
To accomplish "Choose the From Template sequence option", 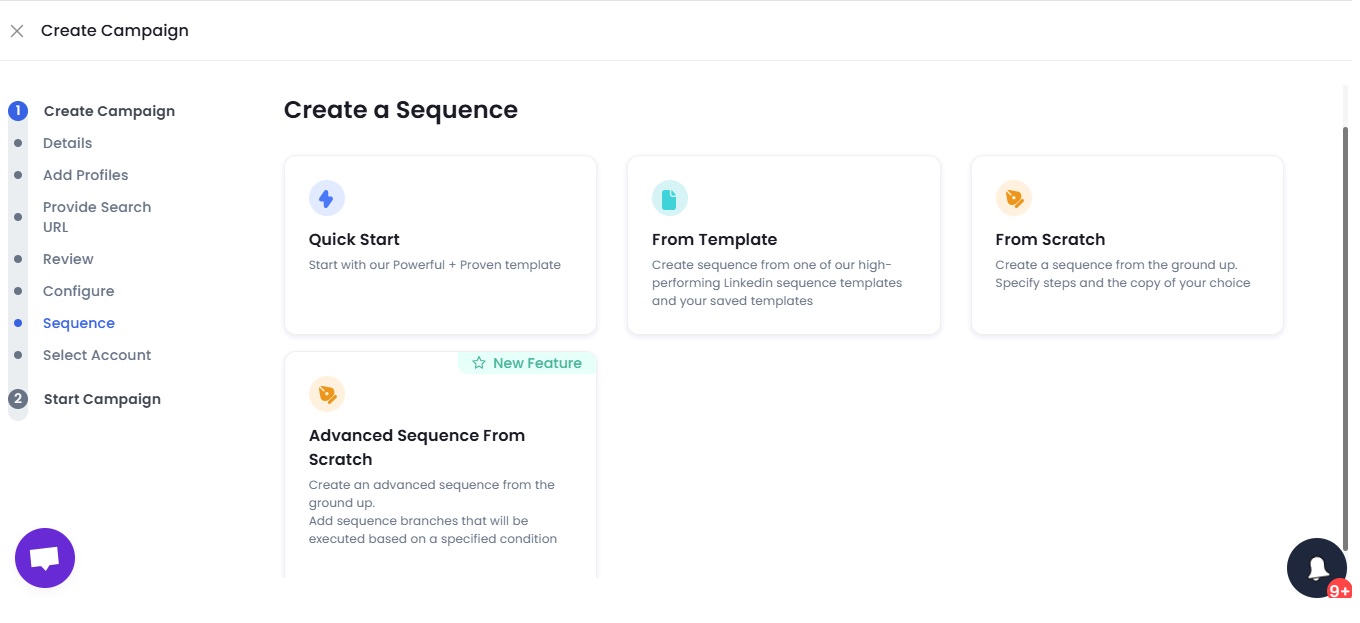I will [783, 245].
